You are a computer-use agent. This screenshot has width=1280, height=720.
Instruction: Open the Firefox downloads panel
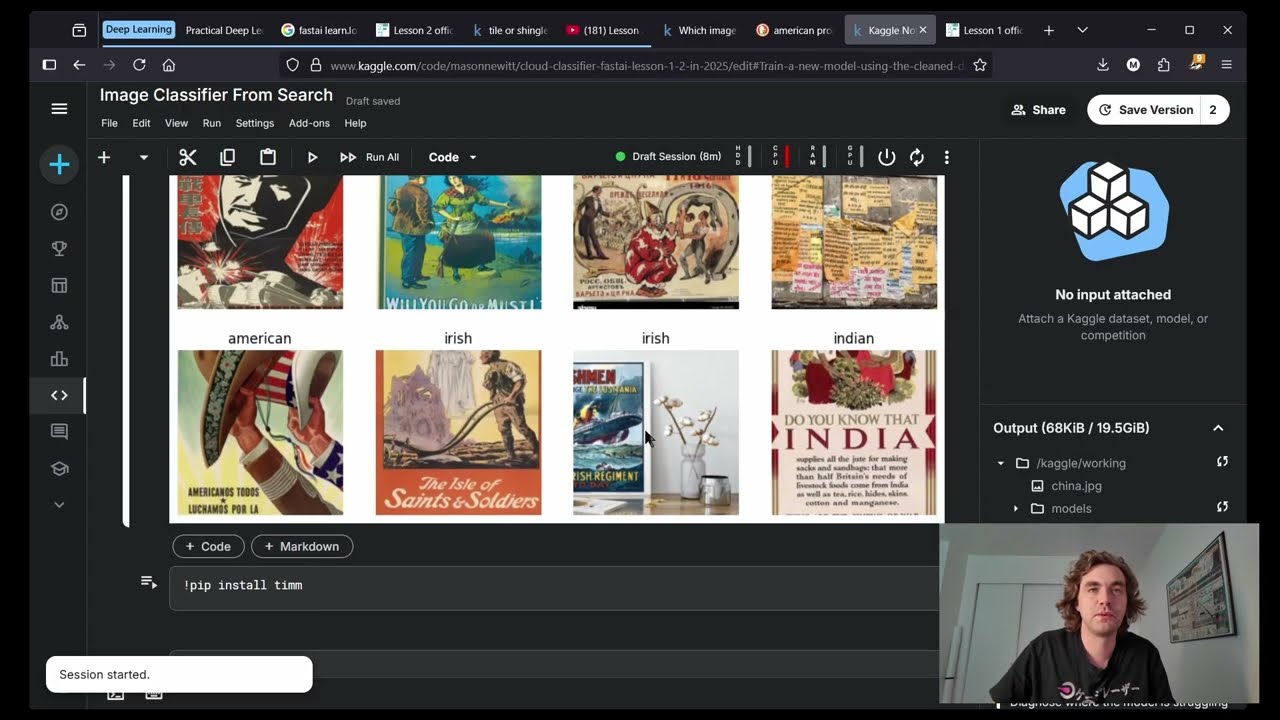[x=1103, y=65]
